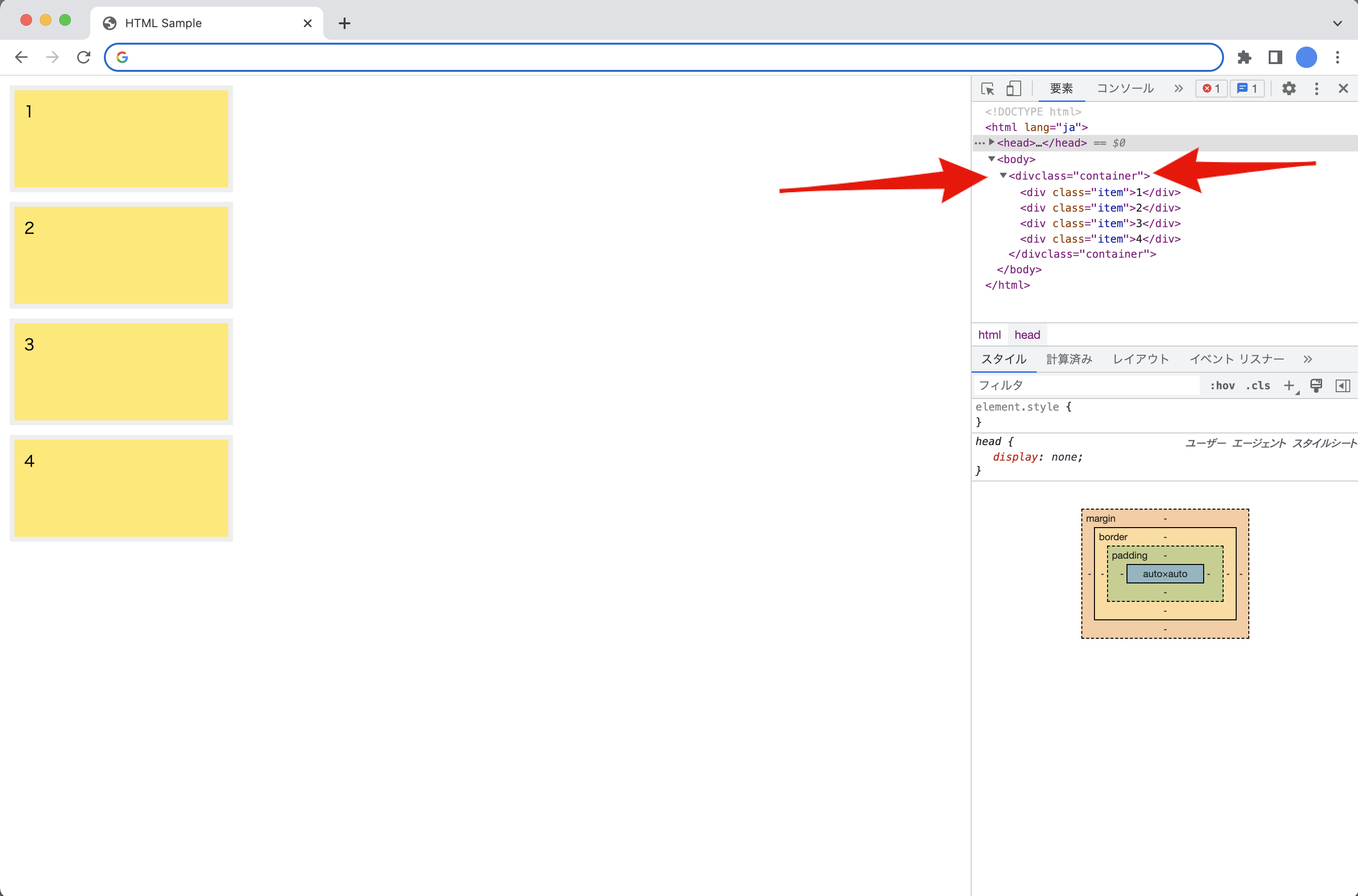Screen dimensions: 1358x896
Task: Click the style brush icon beside the plus
Action: tap(1316, 385)
